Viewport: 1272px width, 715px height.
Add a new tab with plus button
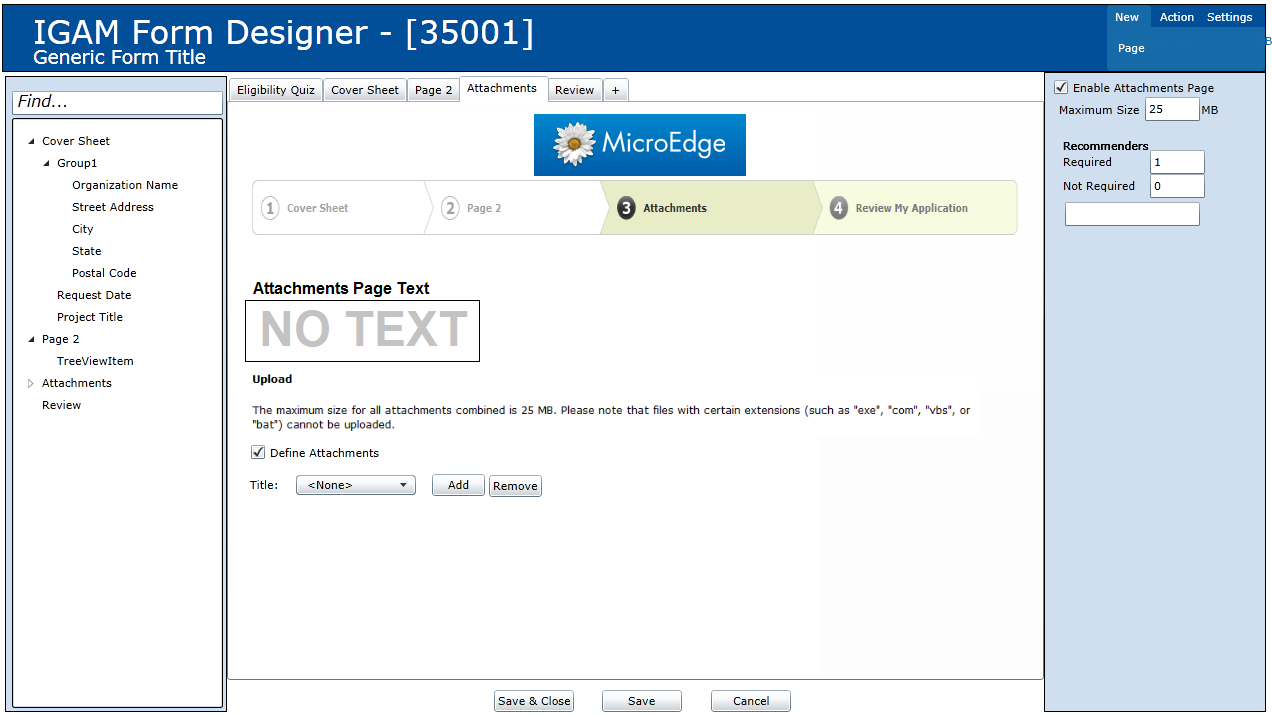[x=615, y=90]
